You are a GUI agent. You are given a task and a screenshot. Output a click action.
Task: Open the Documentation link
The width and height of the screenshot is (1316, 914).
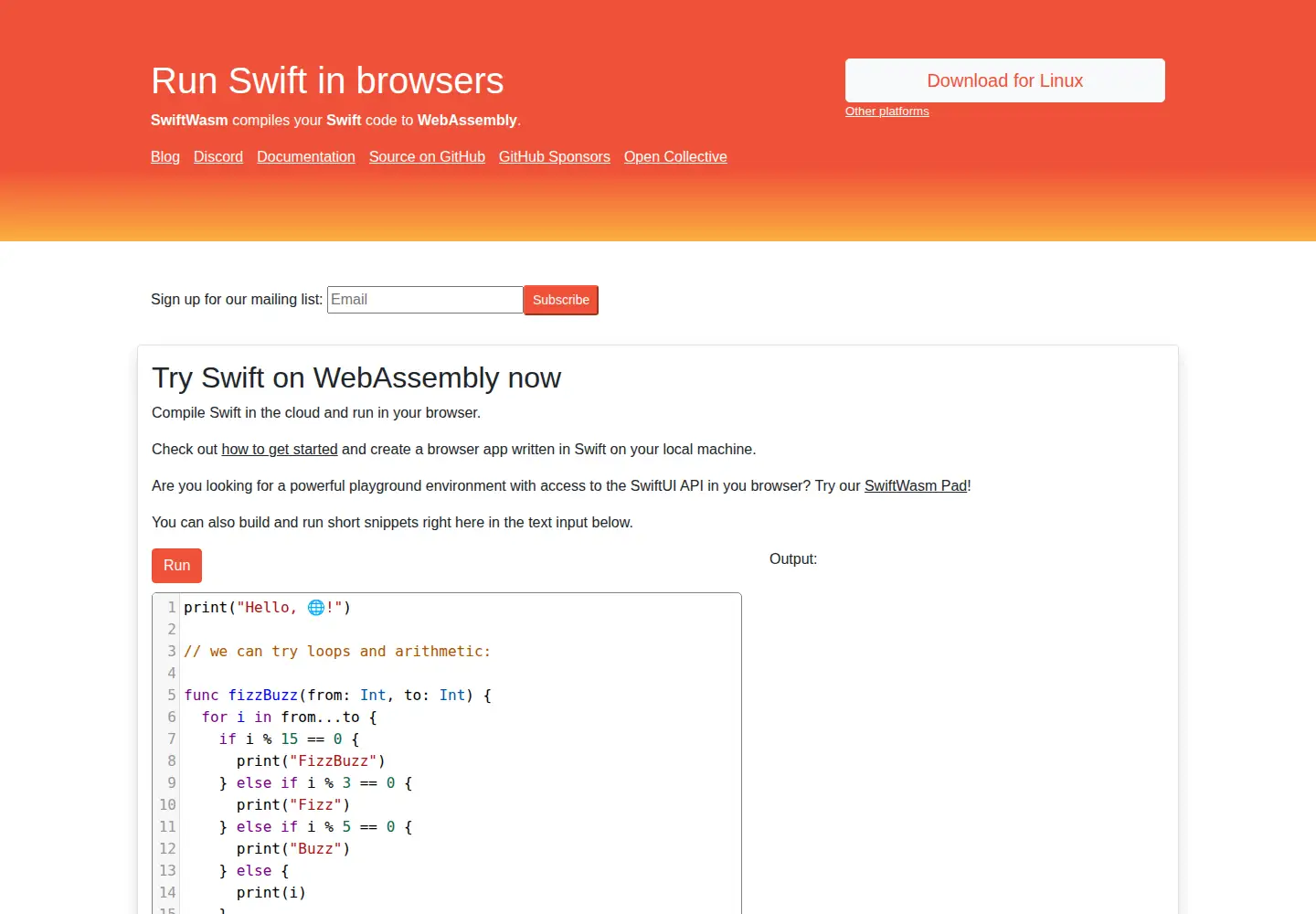click(306, 157)
